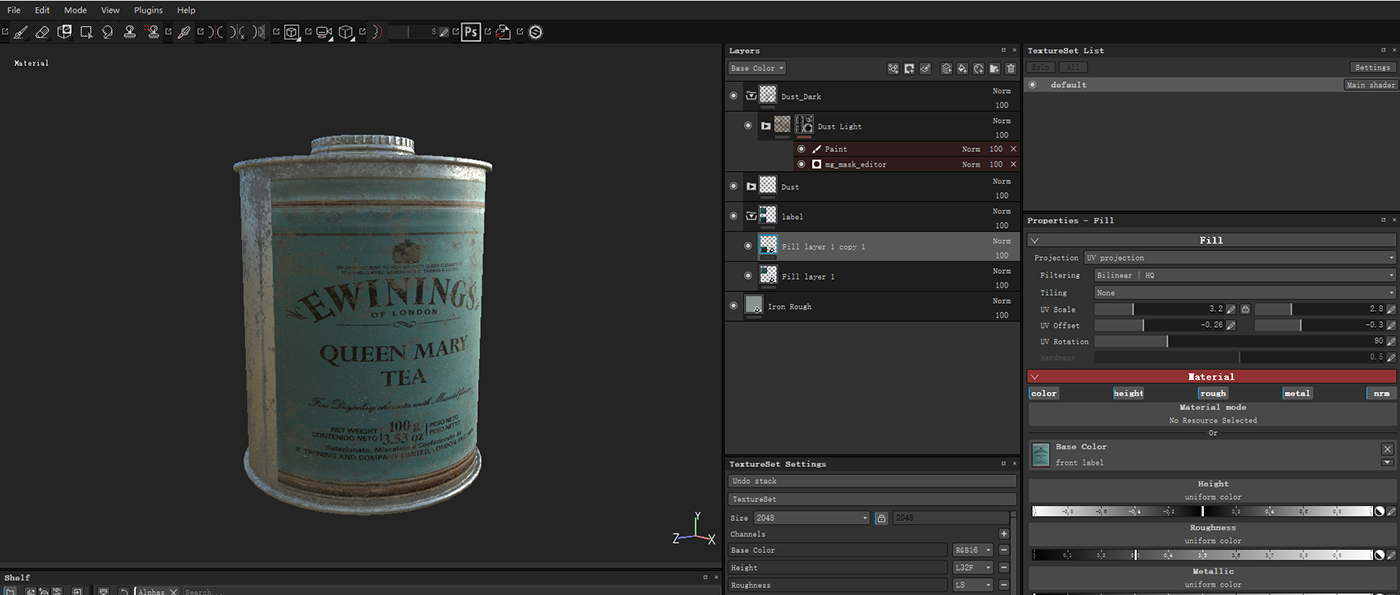This screenshot has width=1400, height=595.
Task: Collapse the Fill properties section
Action: (x=1035, y=240)
